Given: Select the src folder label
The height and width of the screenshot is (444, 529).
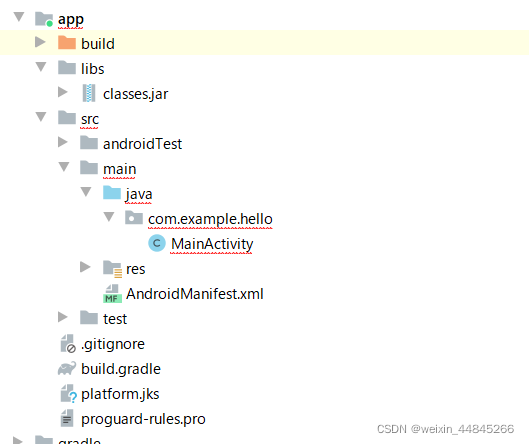Looking at the screenshot, I should tap(90, 119).
